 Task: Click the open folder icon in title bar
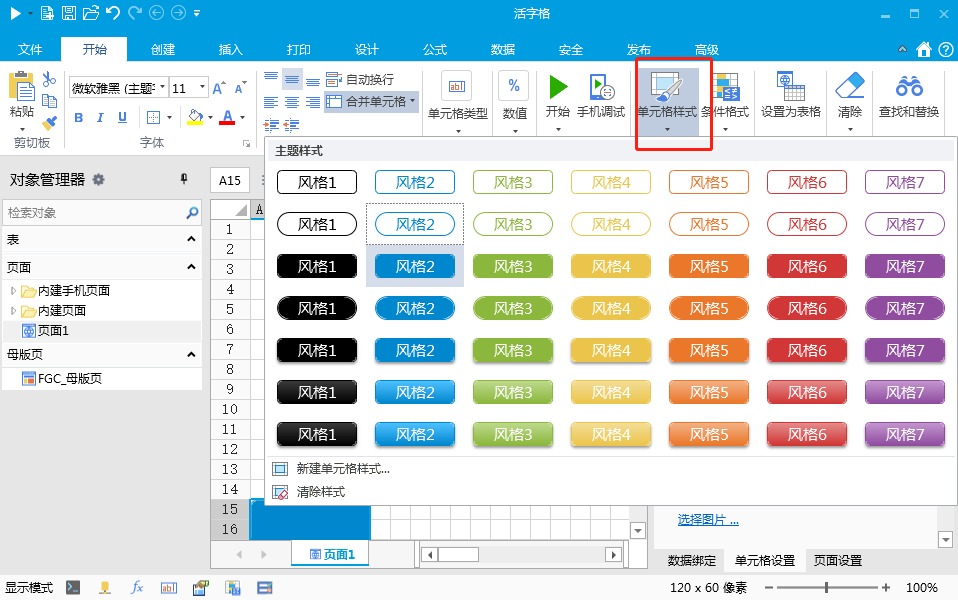(91, 13)
